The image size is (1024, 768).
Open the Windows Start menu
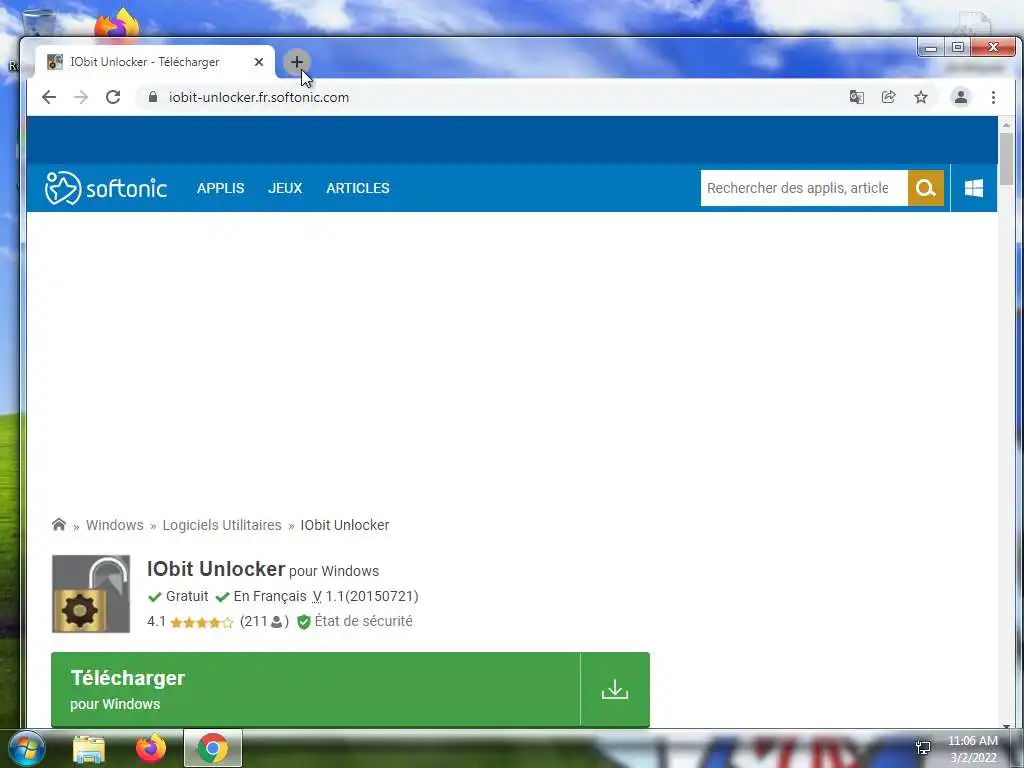pos(26,748)
